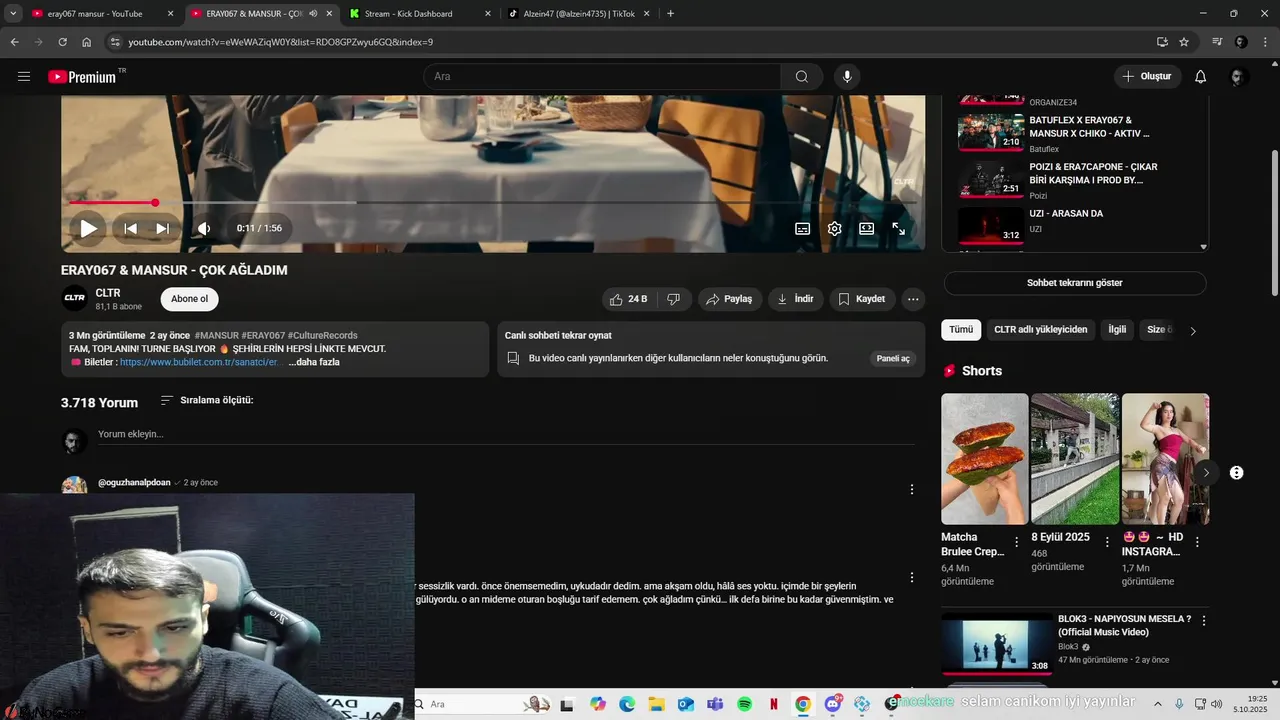This screenshot has width=1280, height=720.
Task: Click the YouTube Premium logo
Action: 83,77
